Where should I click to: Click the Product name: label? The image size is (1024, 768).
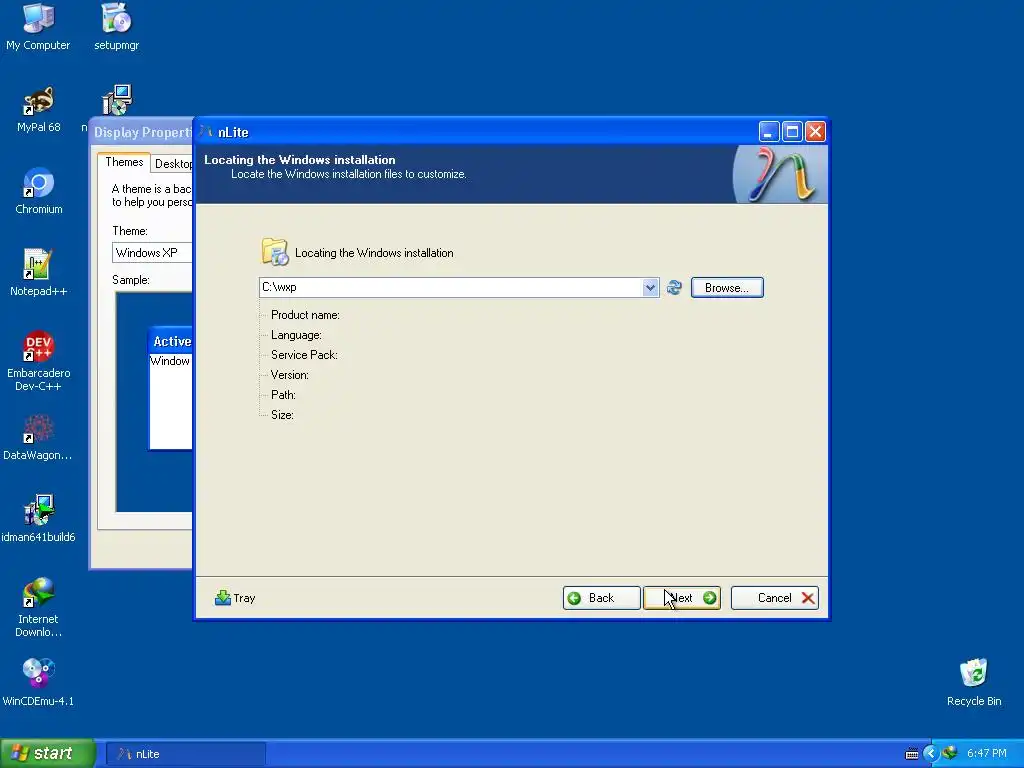coord(305,315)
